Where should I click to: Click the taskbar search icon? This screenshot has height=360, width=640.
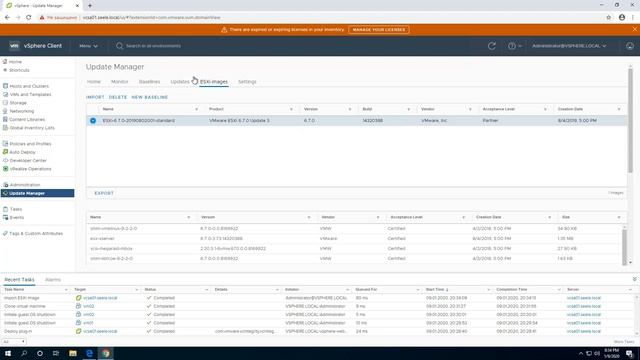point(24,353)
